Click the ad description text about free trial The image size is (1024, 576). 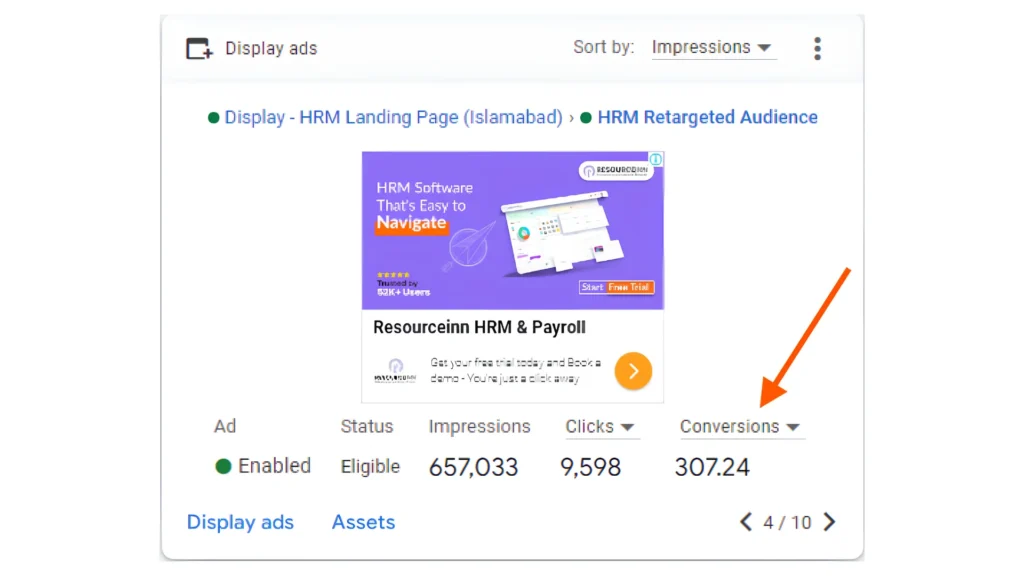tap(515, 370)
